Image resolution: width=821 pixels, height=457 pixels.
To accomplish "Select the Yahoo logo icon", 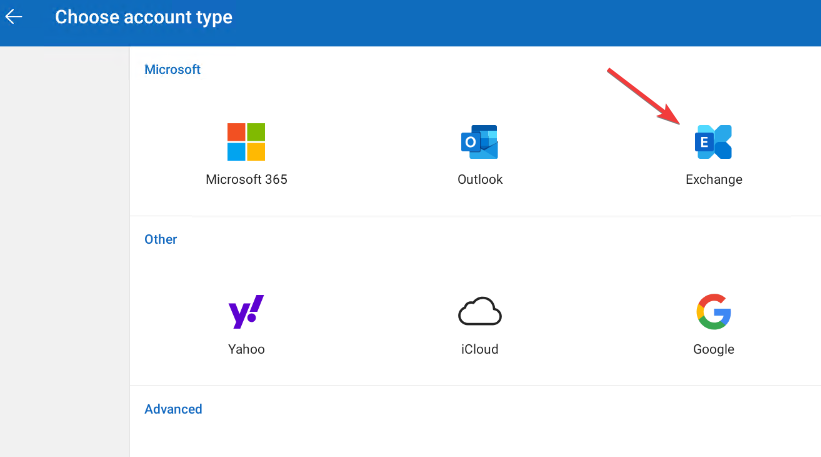I will [246, 311].
